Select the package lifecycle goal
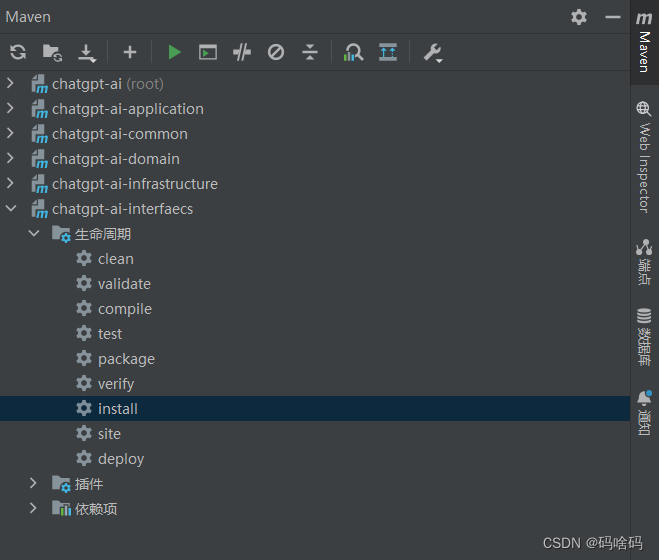The height and width of the screenshot is (560, 659). pos(126,359)
